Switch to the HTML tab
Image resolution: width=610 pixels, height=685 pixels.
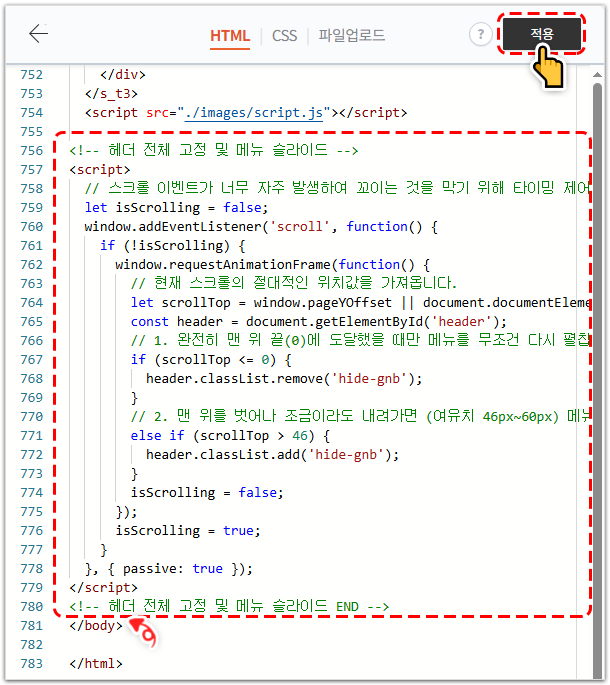(230, 35)
